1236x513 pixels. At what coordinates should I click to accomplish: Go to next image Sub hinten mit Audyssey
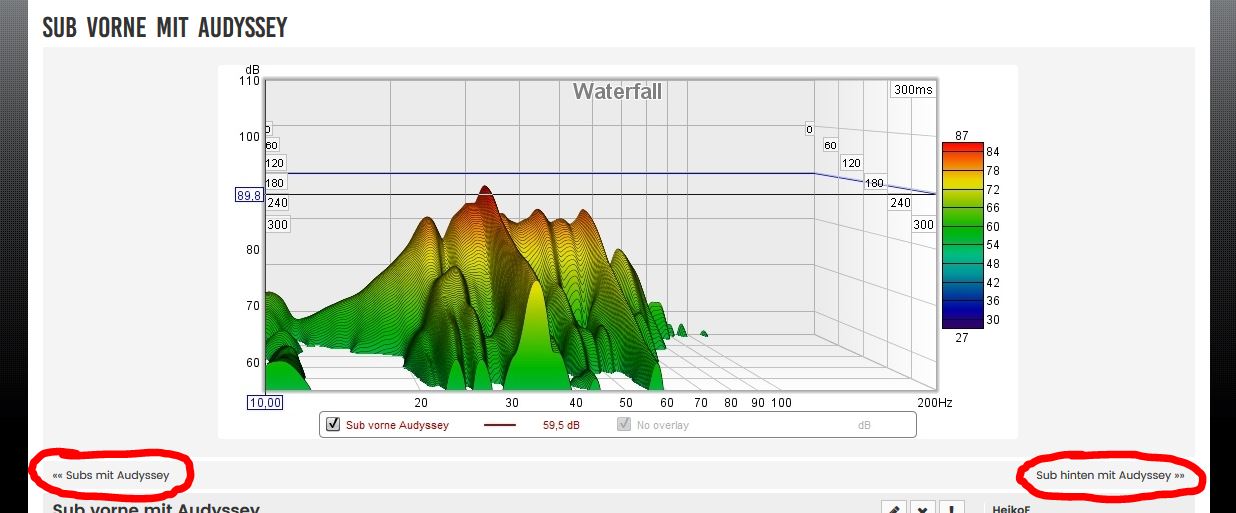(1110, 475)
